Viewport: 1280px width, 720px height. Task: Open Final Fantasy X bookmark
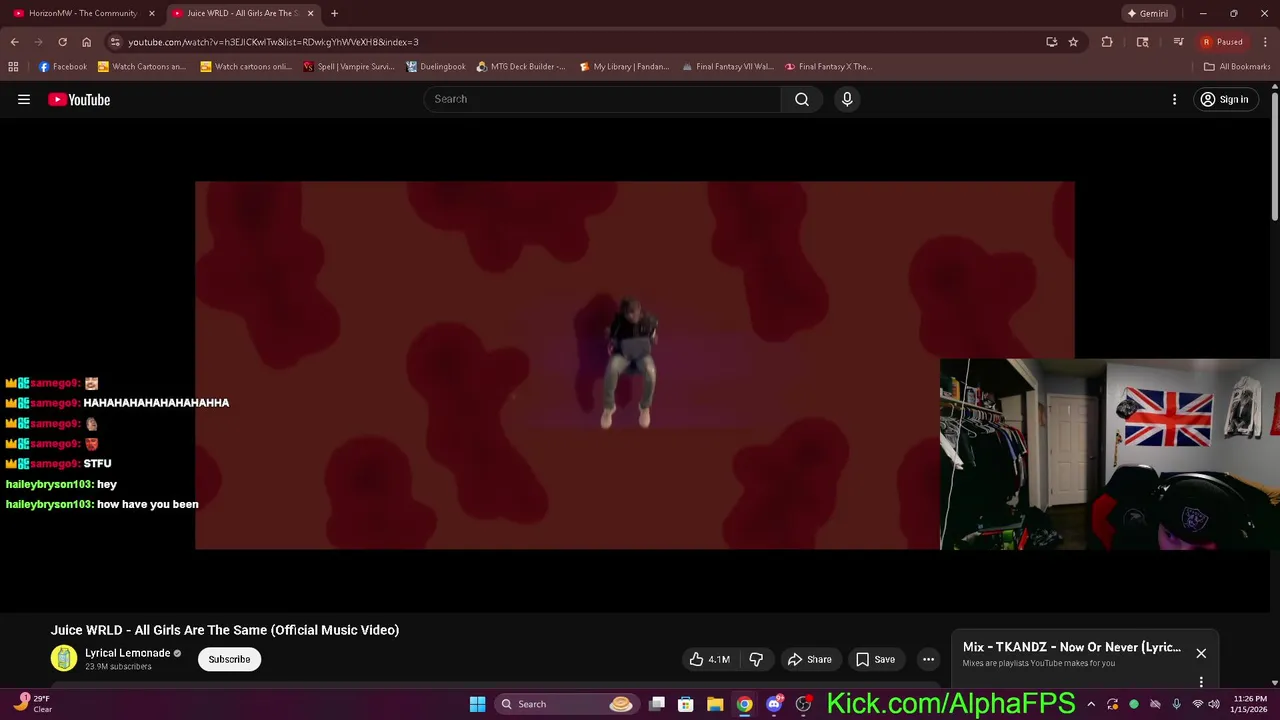tap(829, 67)
